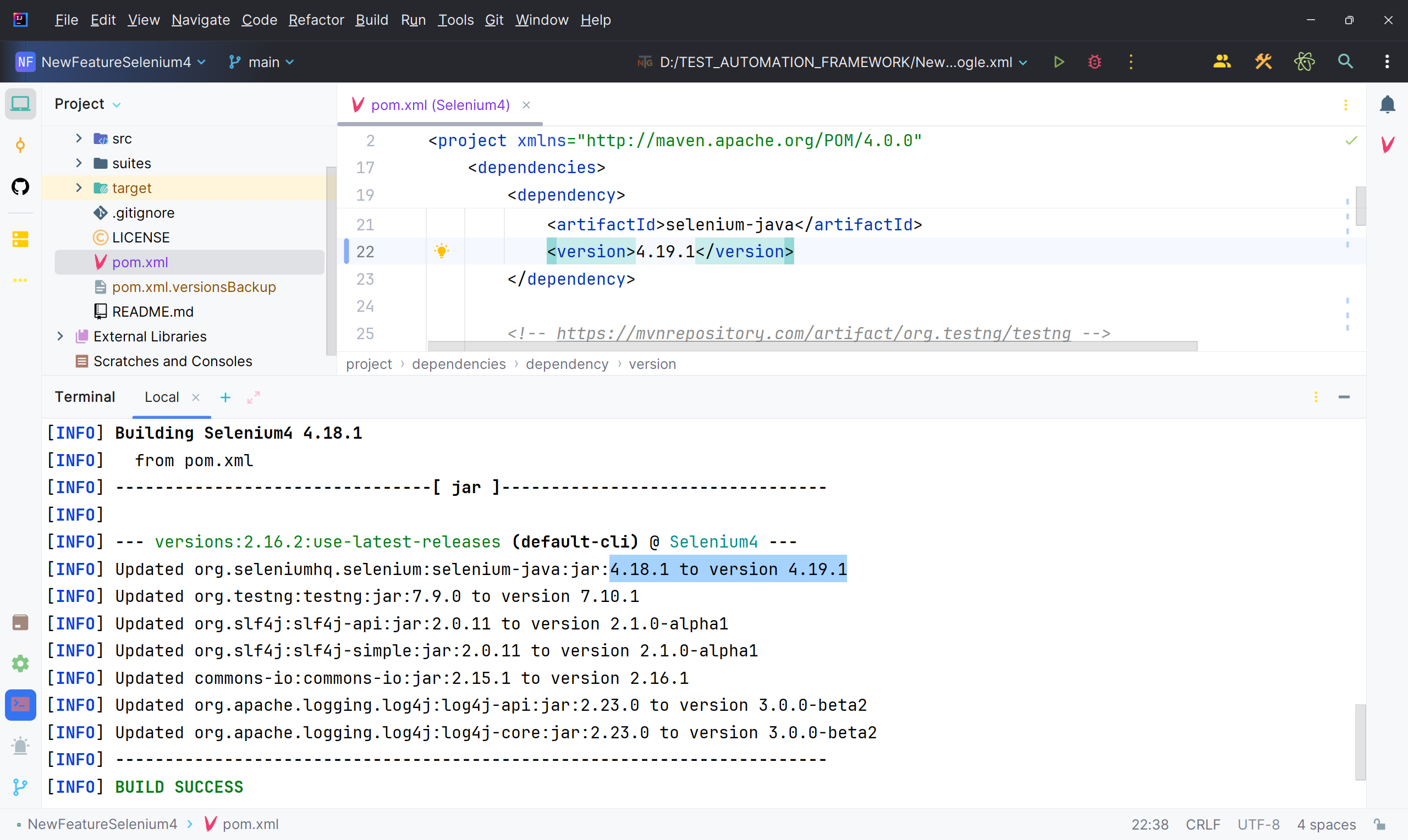Click the editor horizontal scrollbar

tap(812, 346)
